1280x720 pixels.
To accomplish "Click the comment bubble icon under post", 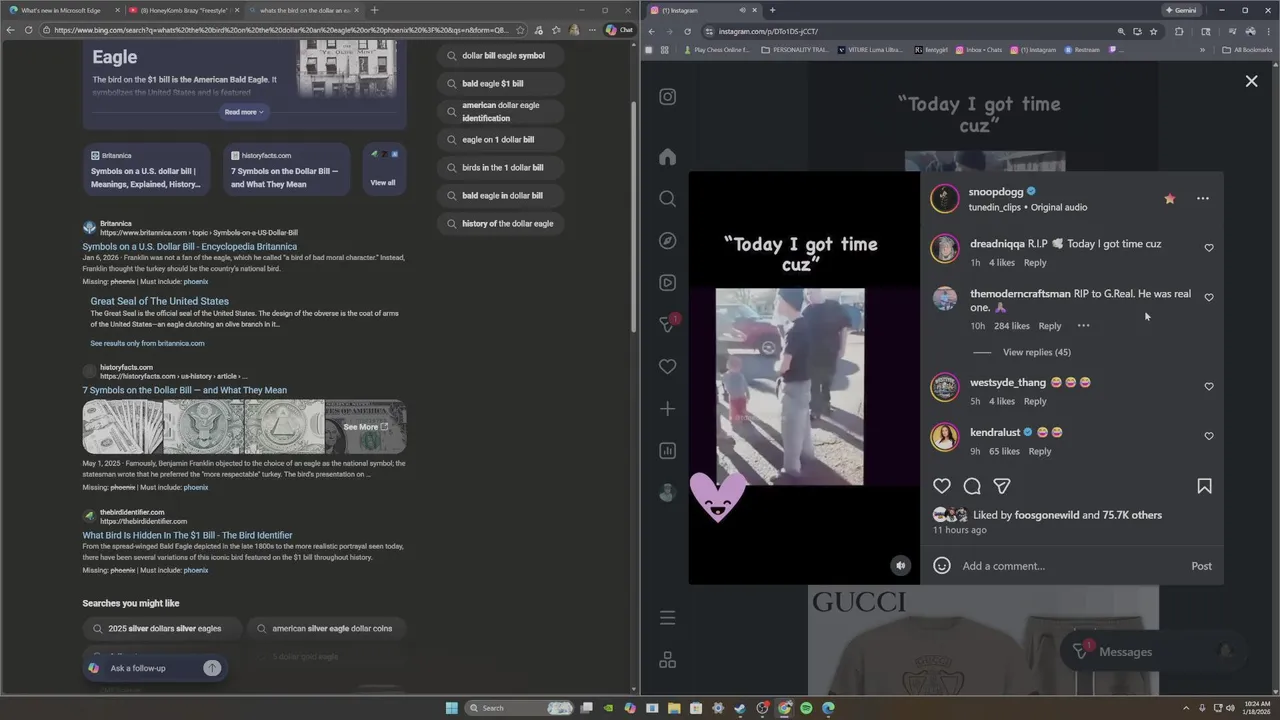I will pyautogui.click(x=972, y=486).
